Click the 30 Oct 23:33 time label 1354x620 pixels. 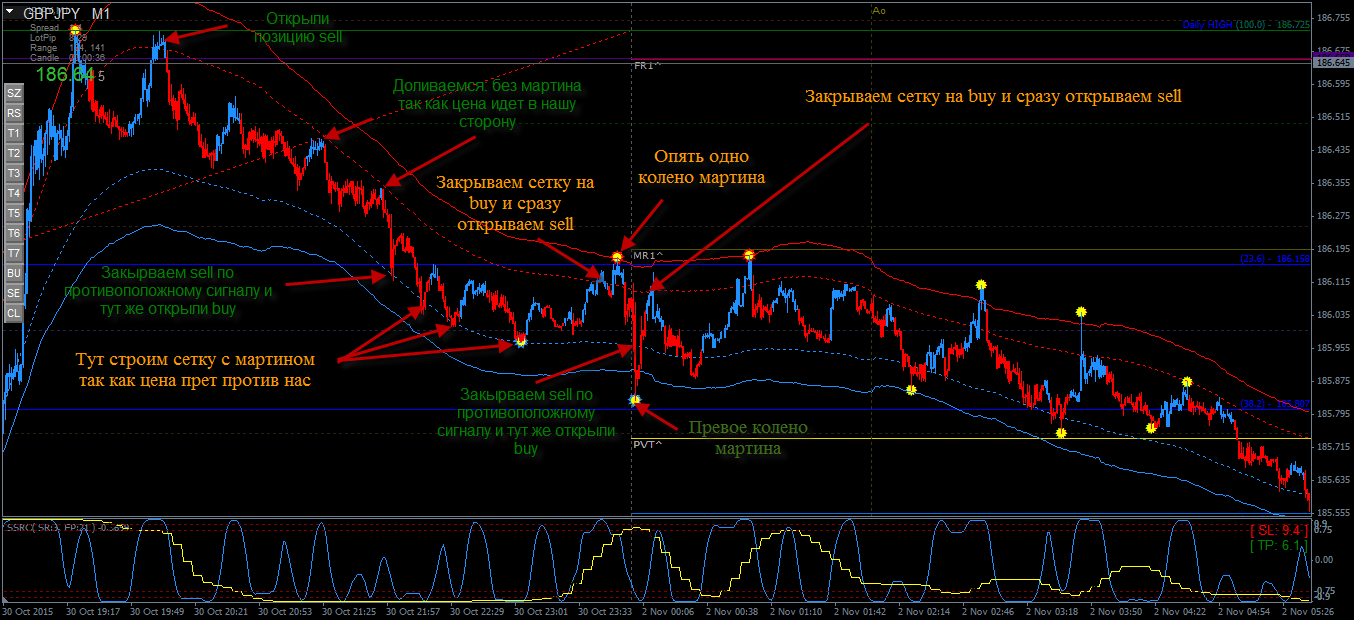click(x=607, y=610)
